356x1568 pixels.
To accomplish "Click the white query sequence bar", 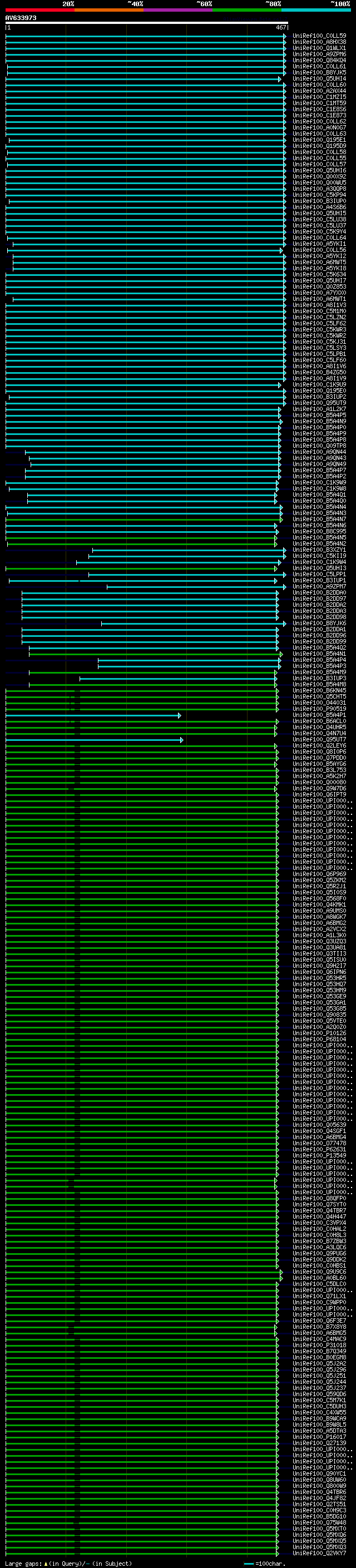I will (147, 23).
